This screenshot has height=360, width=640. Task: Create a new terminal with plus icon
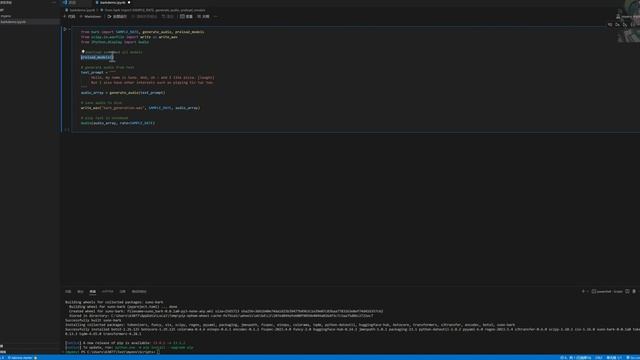pyautogui.click(x=583, y=291)
